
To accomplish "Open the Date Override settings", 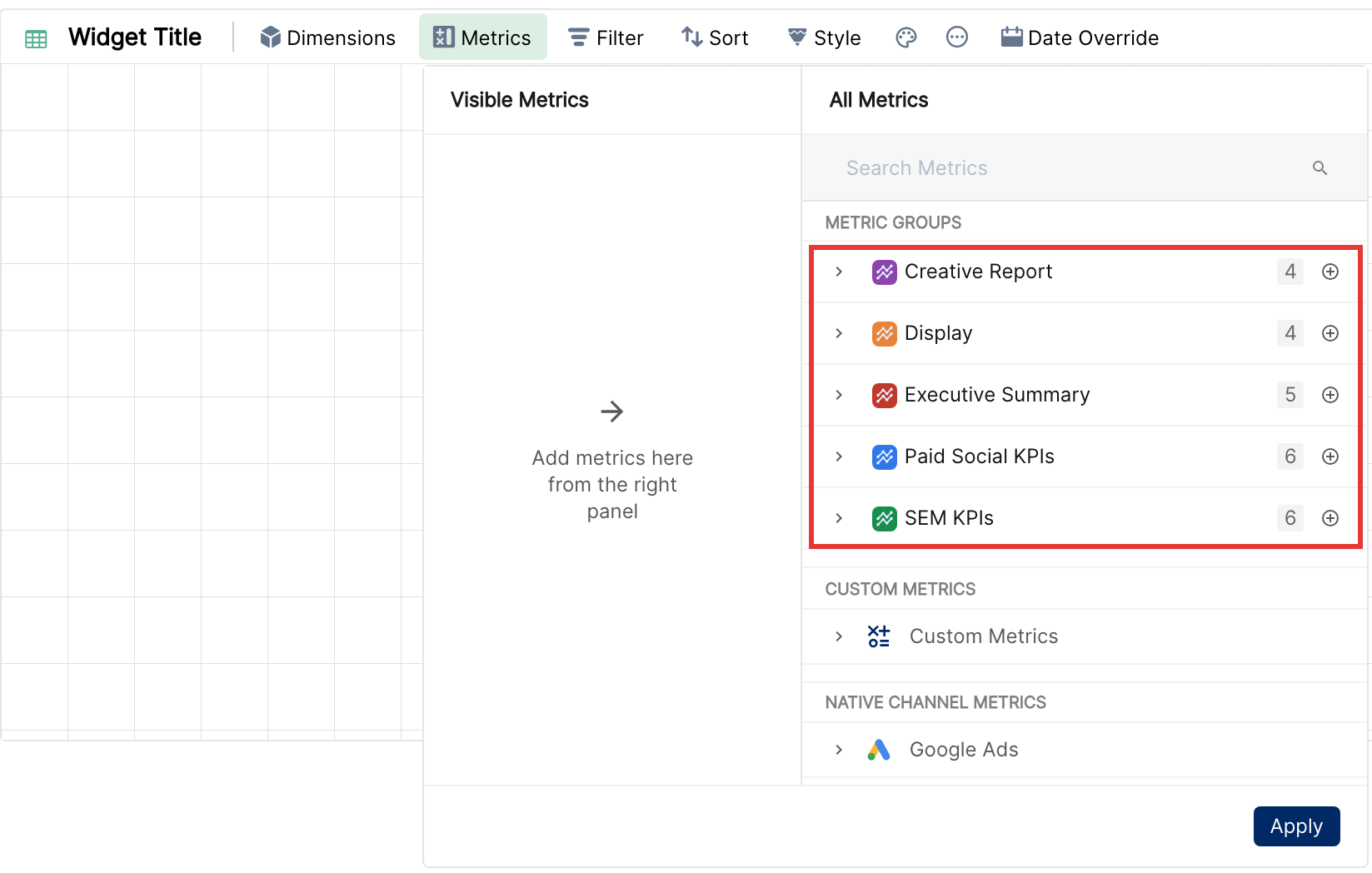I will [x=1080, y=37].
